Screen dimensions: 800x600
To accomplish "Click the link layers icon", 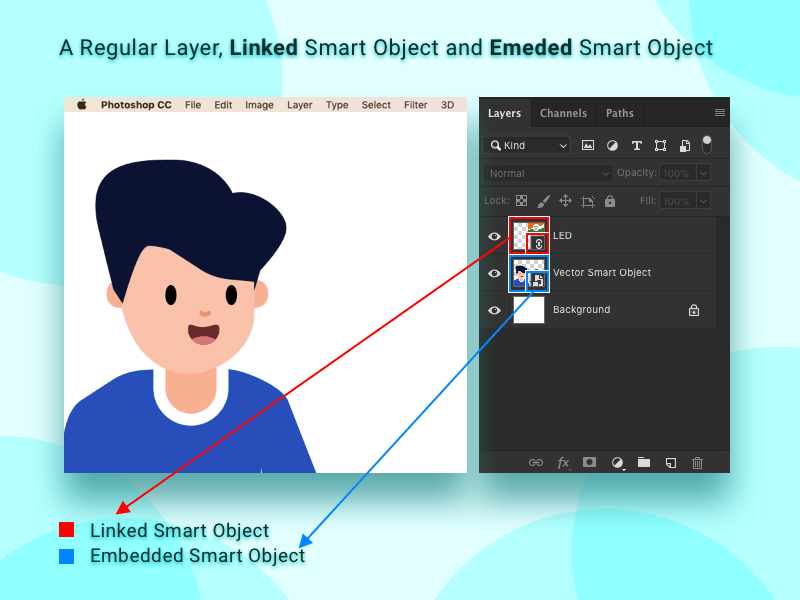I will (535, 463).
